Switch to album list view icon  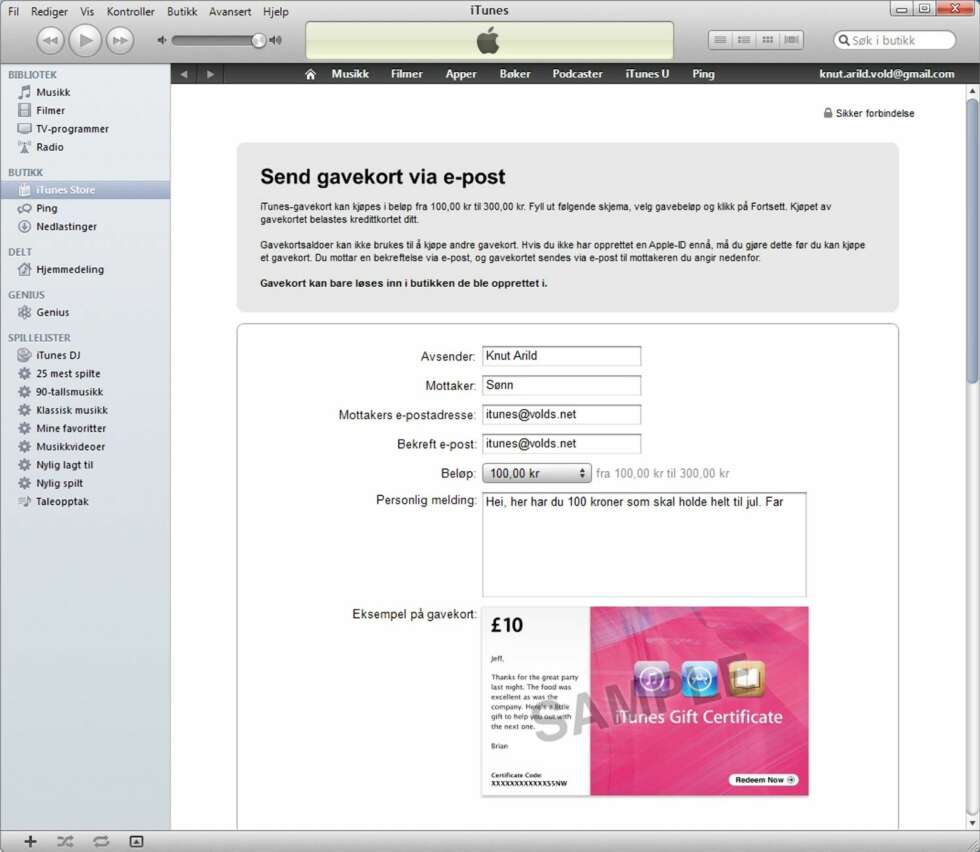(744, 40)
